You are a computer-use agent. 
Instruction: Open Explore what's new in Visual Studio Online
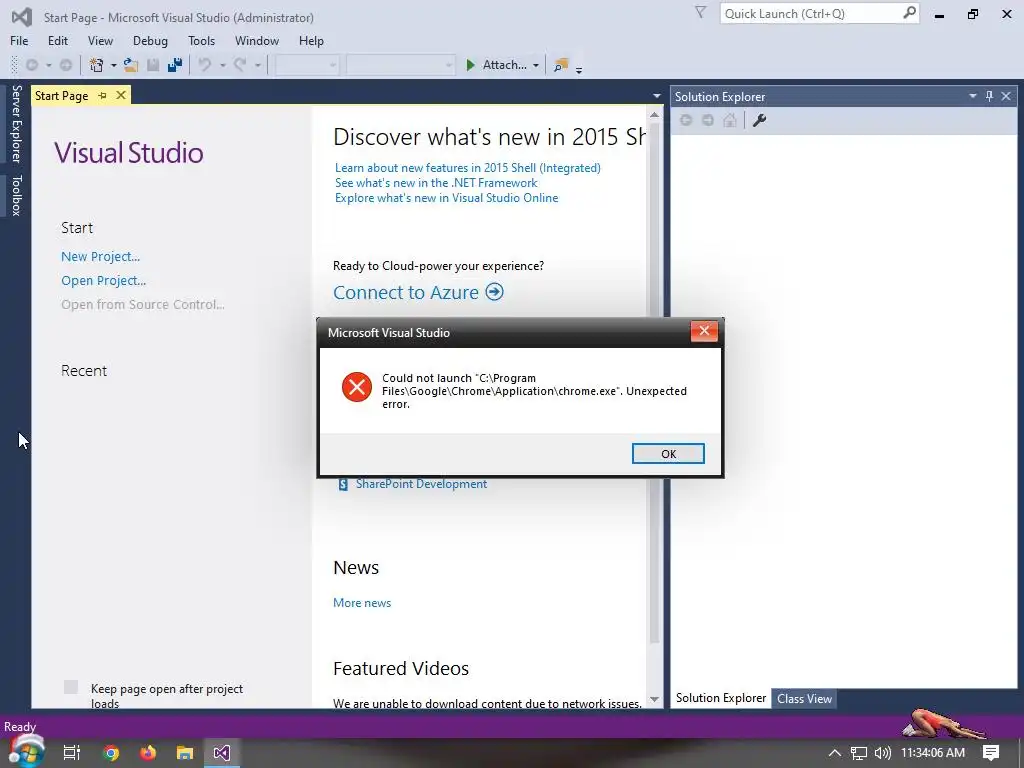[x=447, y=198]
